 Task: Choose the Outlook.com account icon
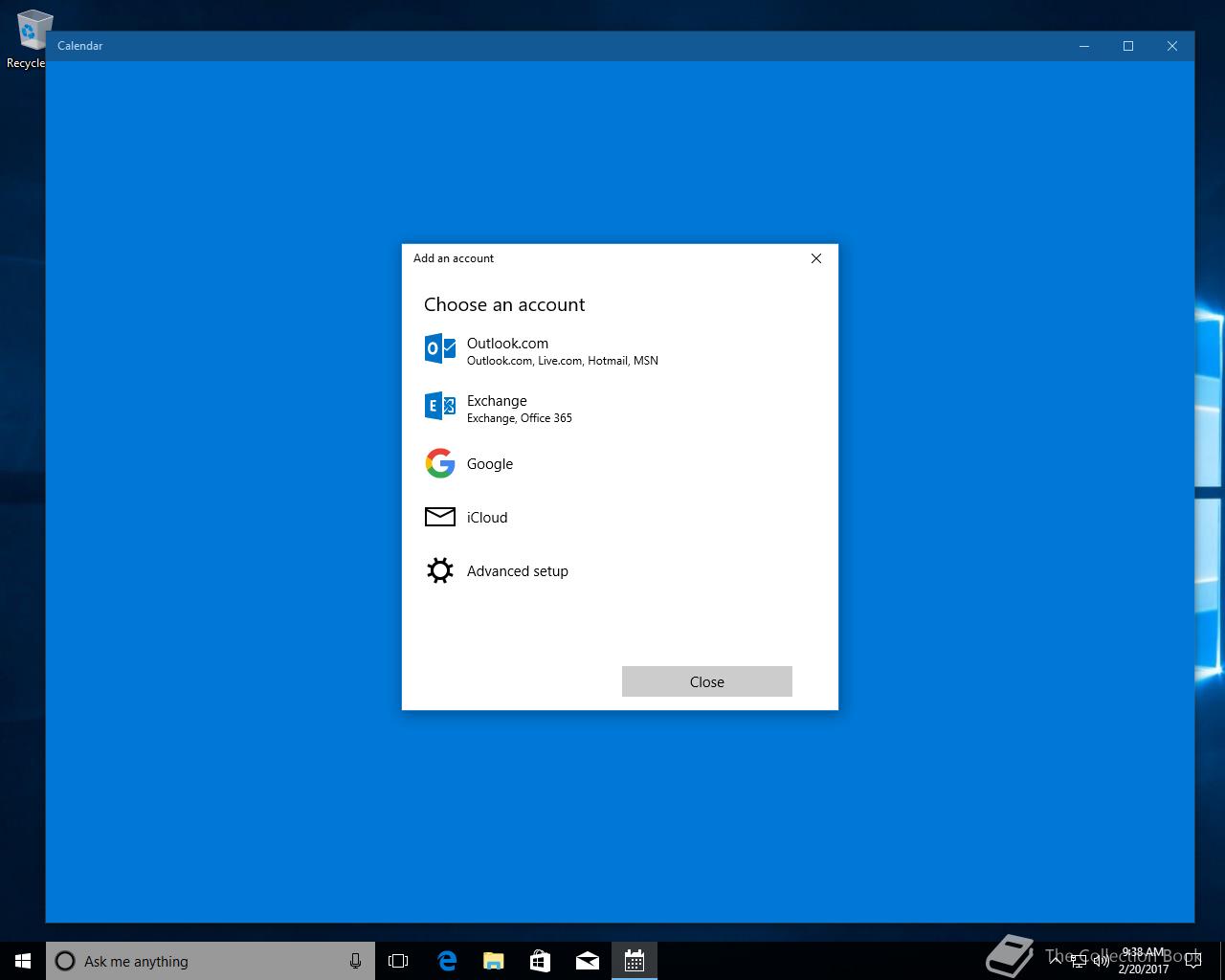click(x=440, y=348)
